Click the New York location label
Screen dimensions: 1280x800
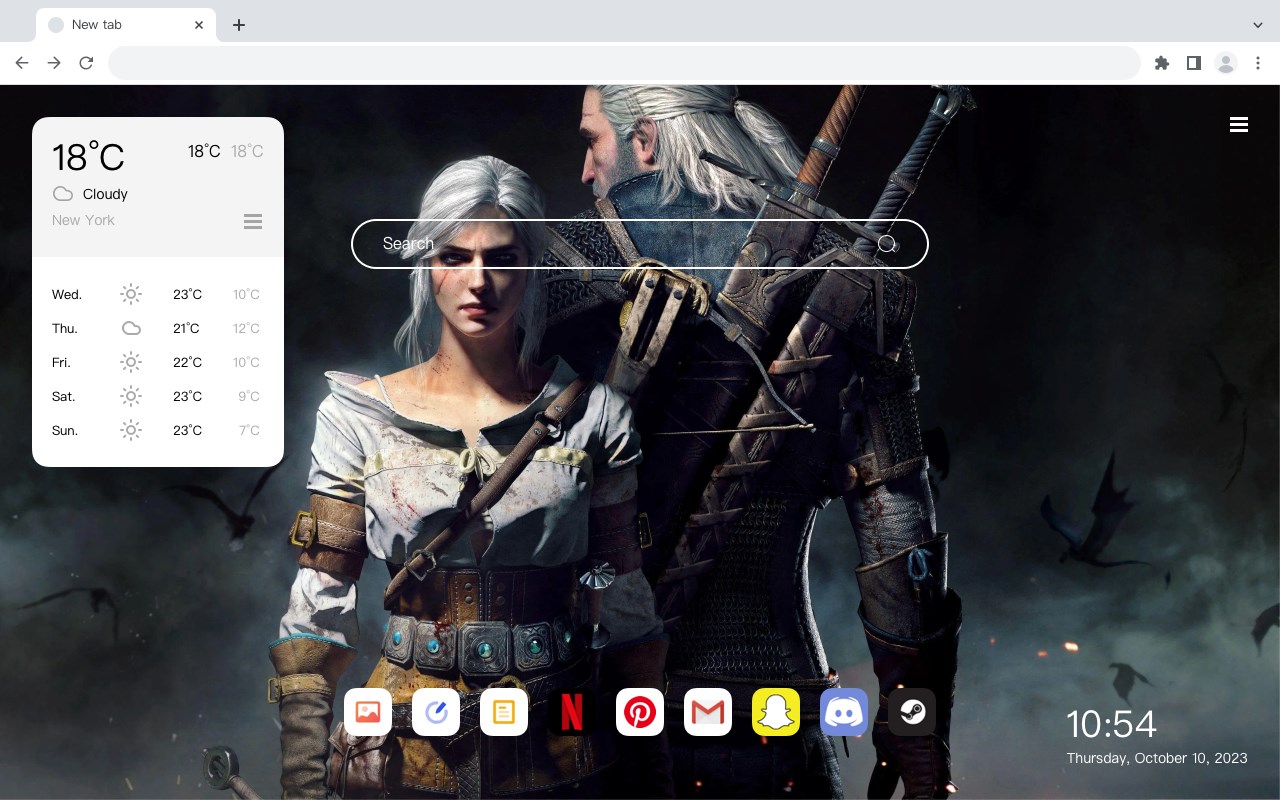click(x=83, y=220)
